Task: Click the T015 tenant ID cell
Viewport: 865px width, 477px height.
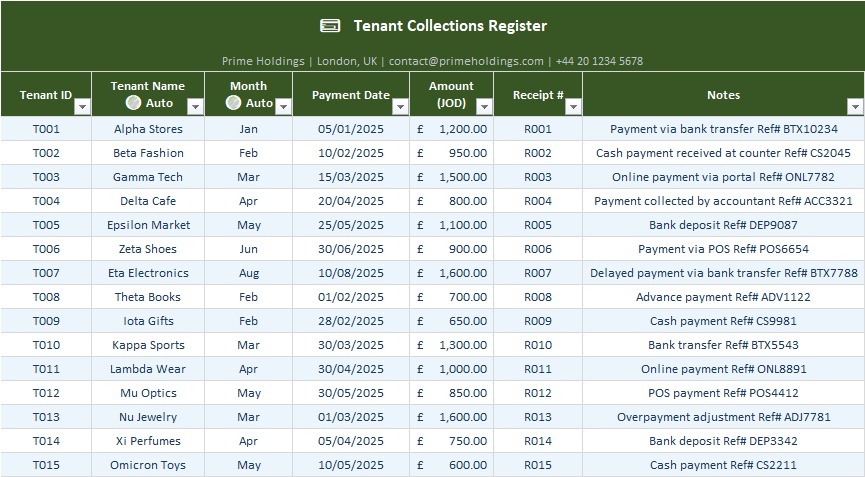Action: pyautogui.click(x=46, y=465)
